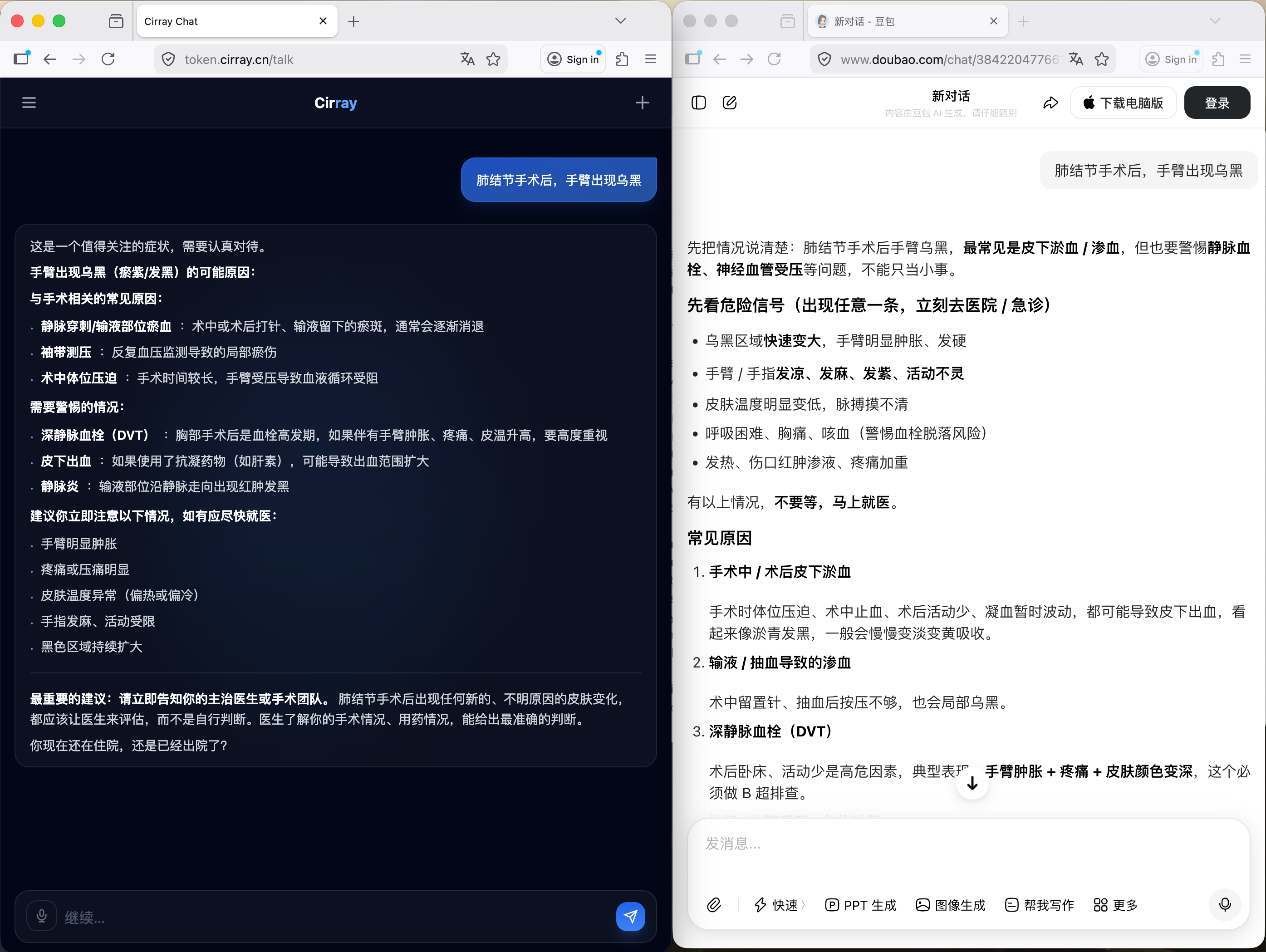1266x952 pixels.
Task: Click Cirray bullet 袖带测压
Action: [66, 352]
